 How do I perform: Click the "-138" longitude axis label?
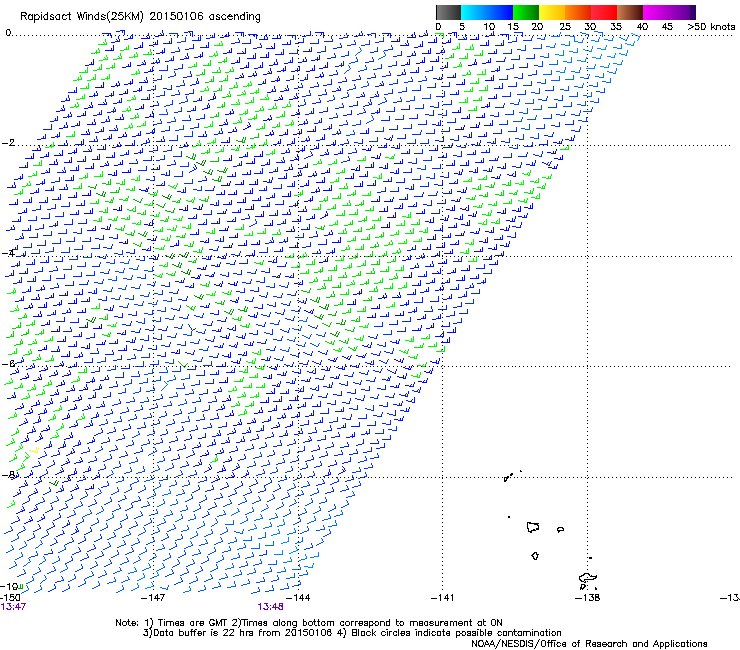[587, 598]
